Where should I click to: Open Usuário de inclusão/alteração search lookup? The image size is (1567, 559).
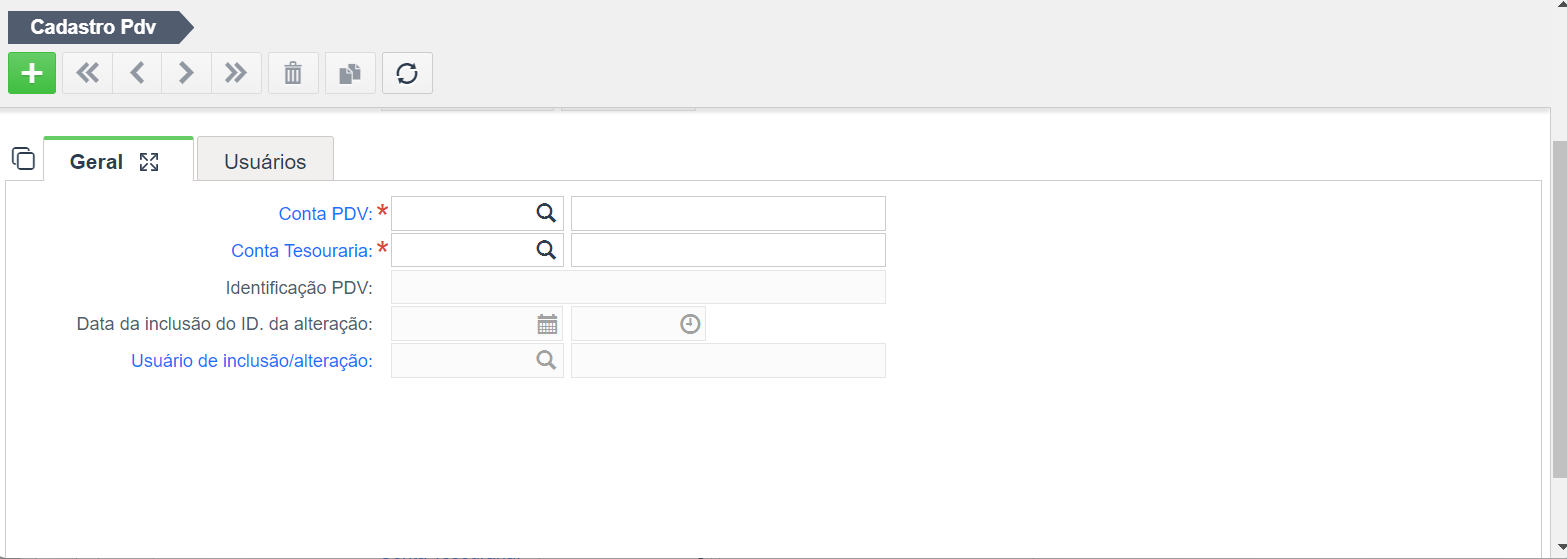point(546,360)
